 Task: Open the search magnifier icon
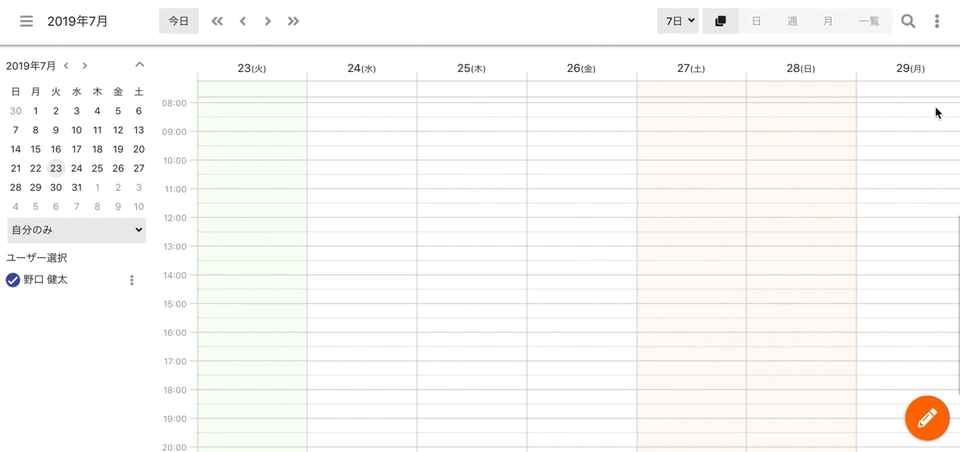click(909, 21)
